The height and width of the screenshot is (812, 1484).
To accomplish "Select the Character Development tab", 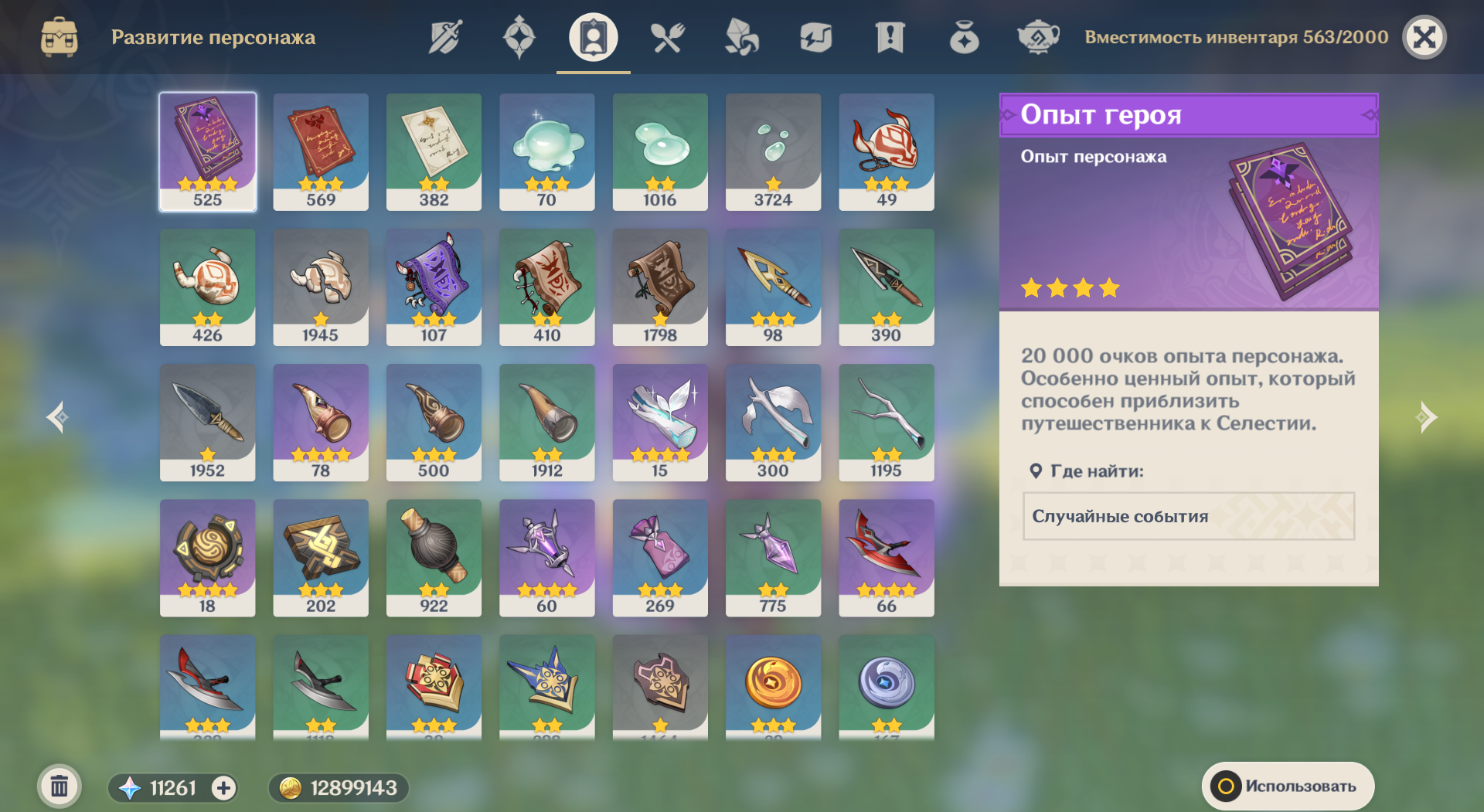I will (593, 37).
